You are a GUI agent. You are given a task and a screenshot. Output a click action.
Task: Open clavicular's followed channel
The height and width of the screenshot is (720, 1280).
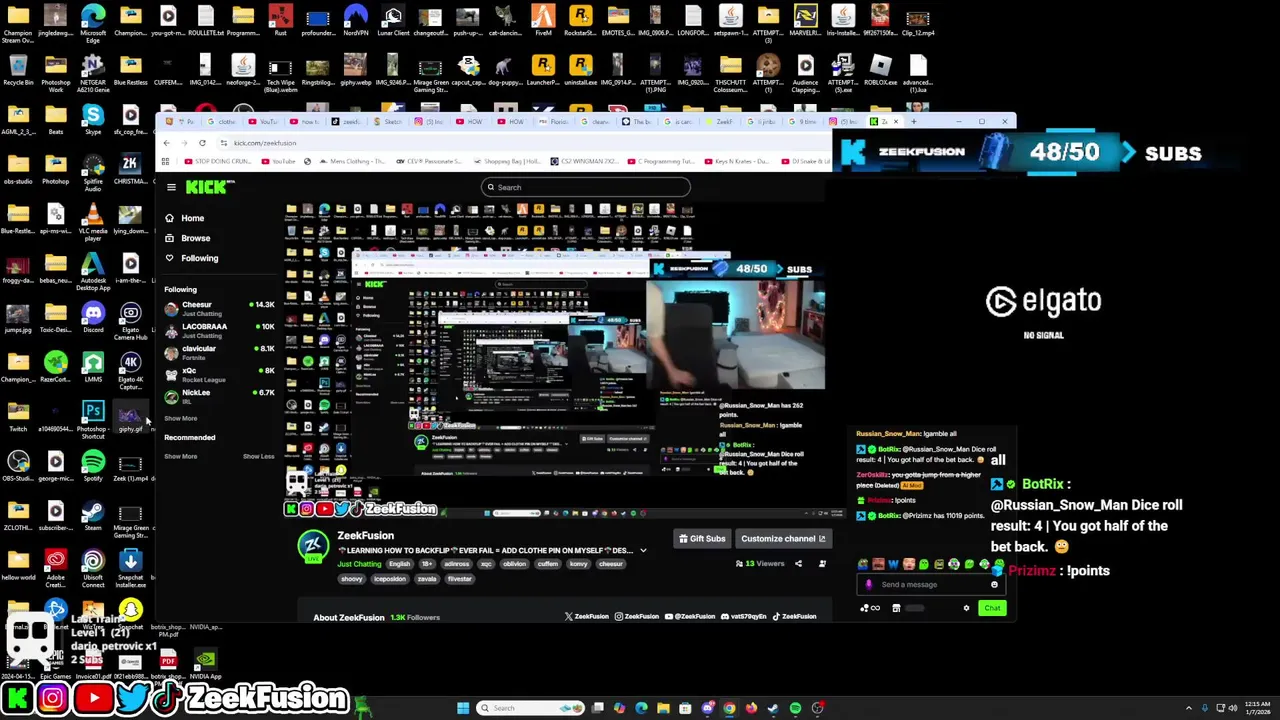220,352
